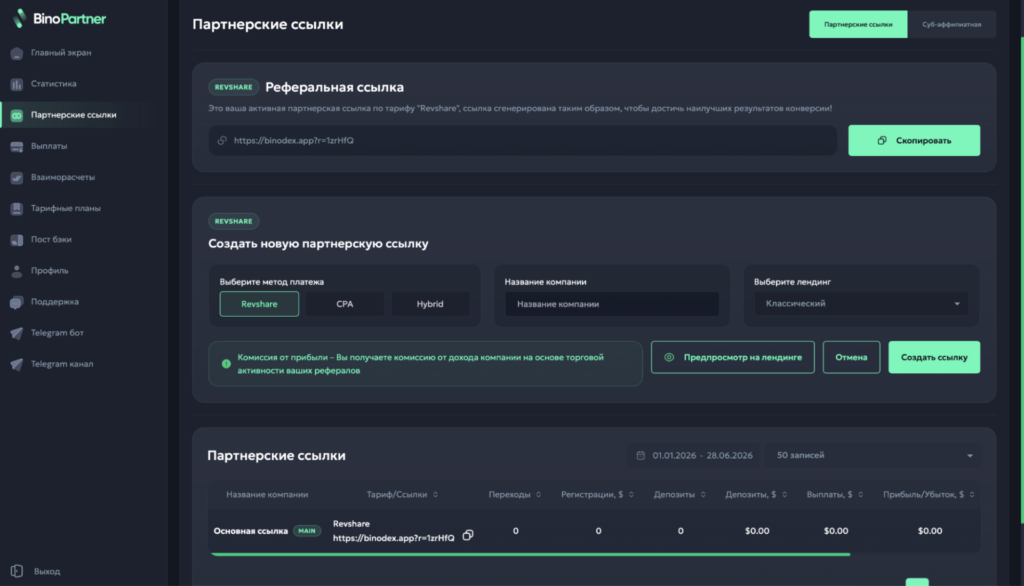The height and width of the screenshot is (586, 1024).
Task: Click the Скопировать button
Action: [914, 140]
